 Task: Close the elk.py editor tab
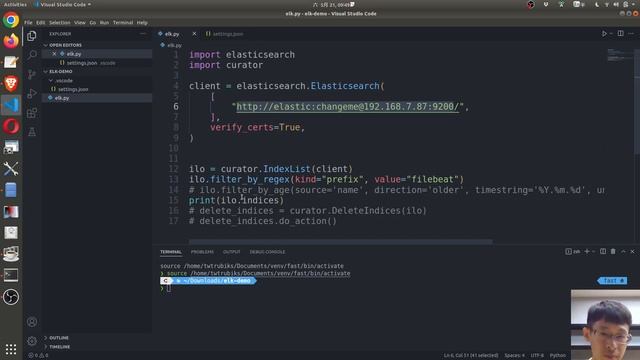pos(194,33)
